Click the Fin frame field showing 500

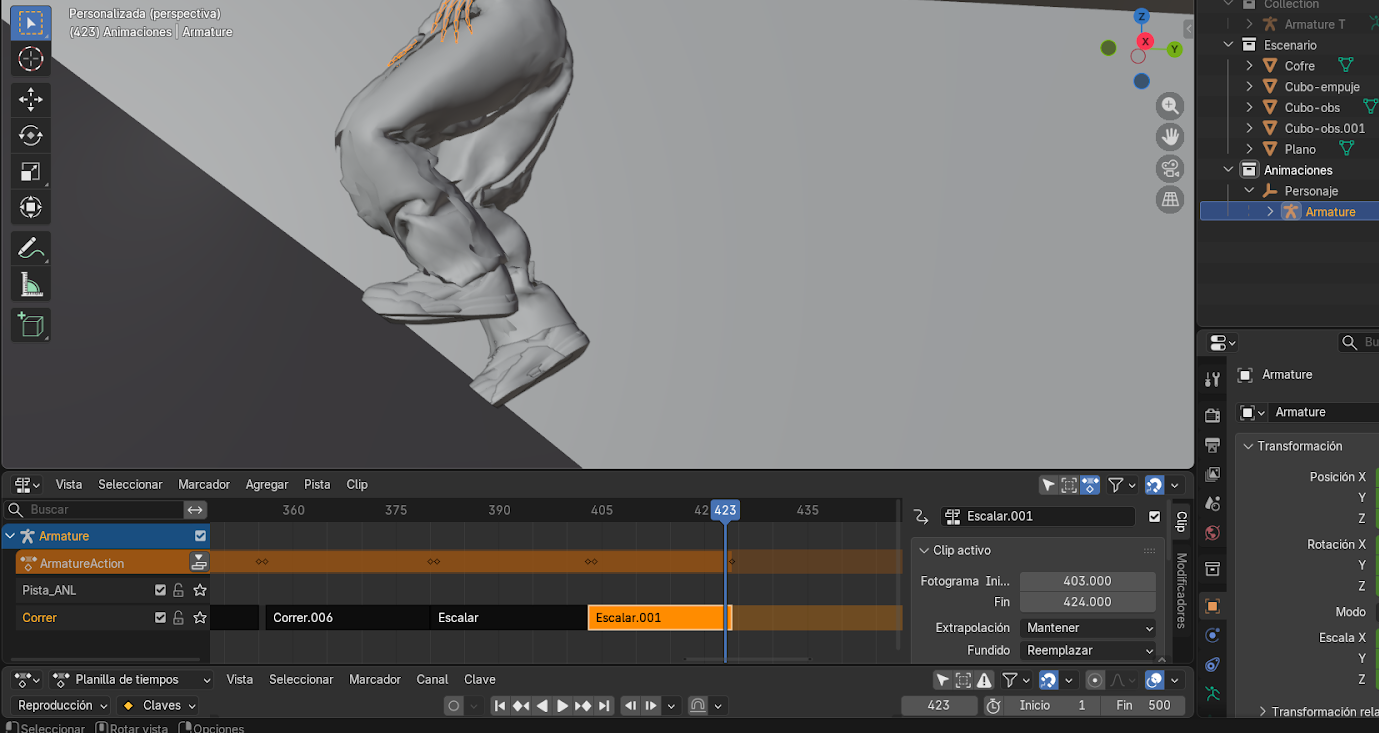point(1143,705)
